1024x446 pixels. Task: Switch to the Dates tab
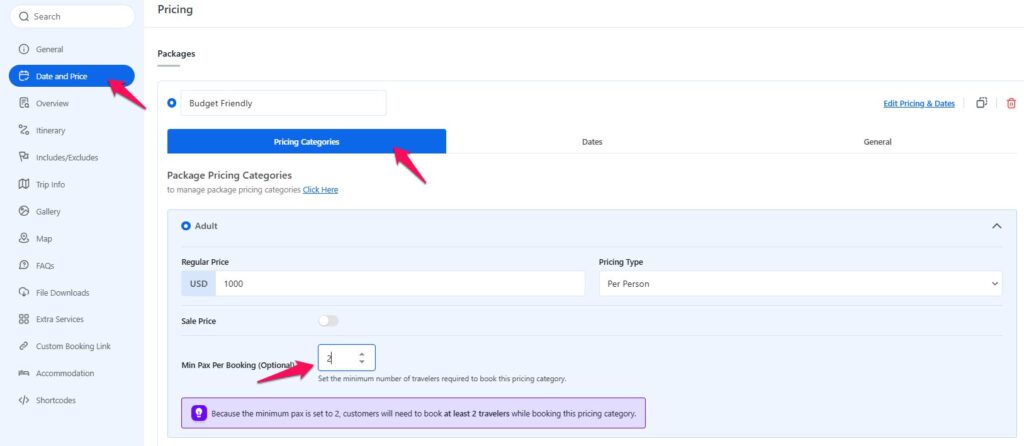(592, 142)
